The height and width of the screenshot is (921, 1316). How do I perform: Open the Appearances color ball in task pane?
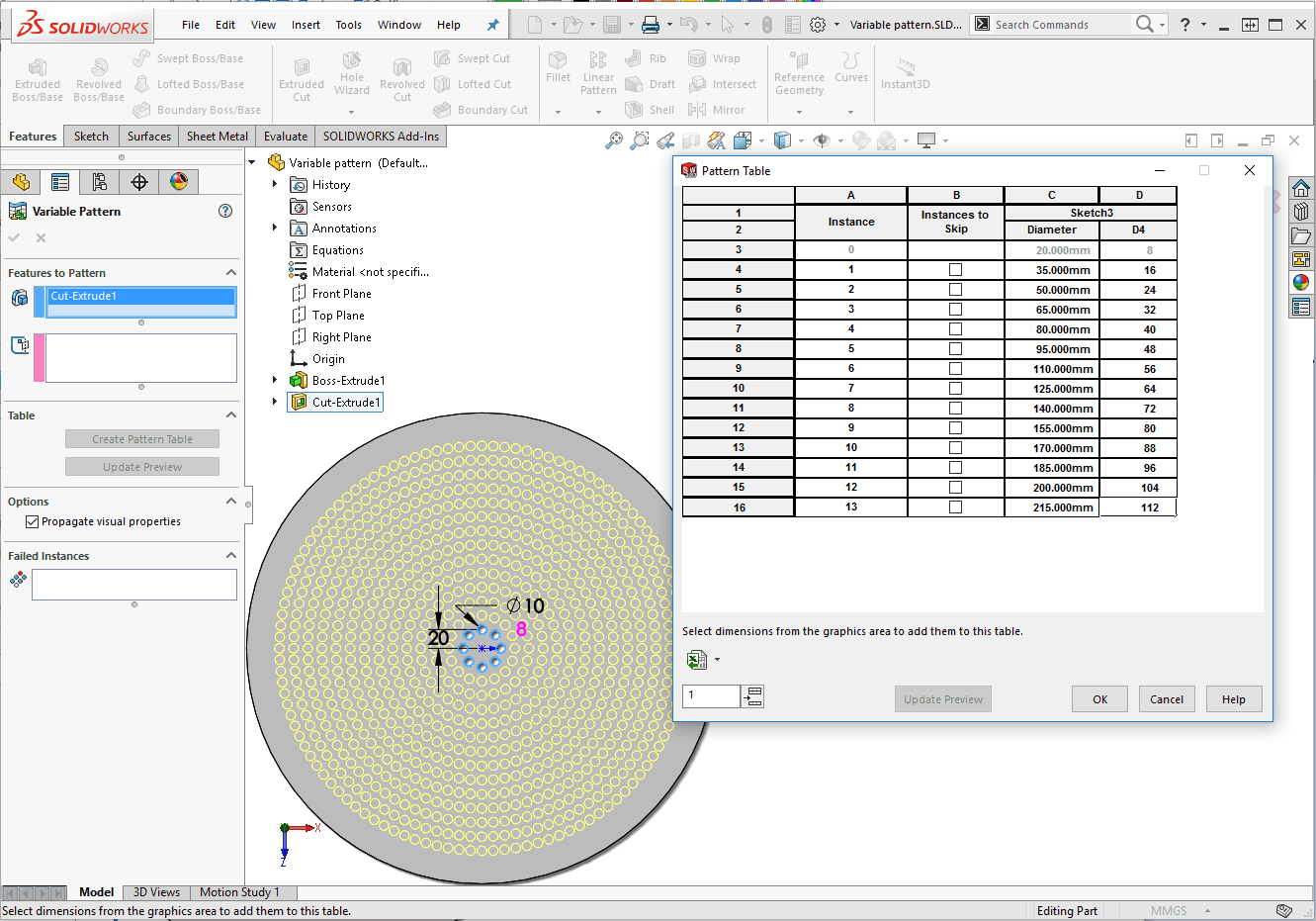[x=1301, y=283]
